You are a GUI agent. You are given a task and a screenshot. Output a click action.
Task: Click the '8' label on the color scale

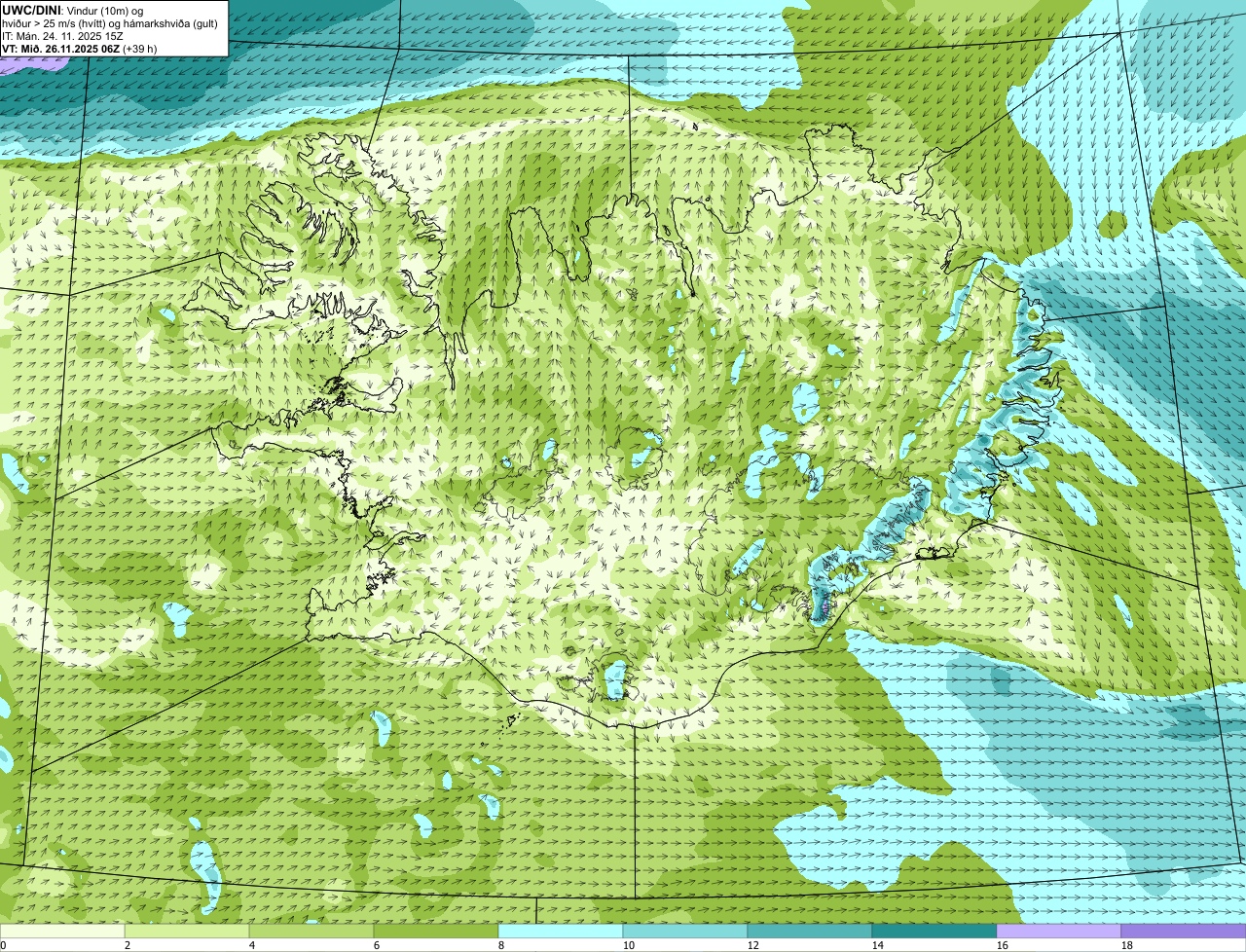click(x=501, y=945)
